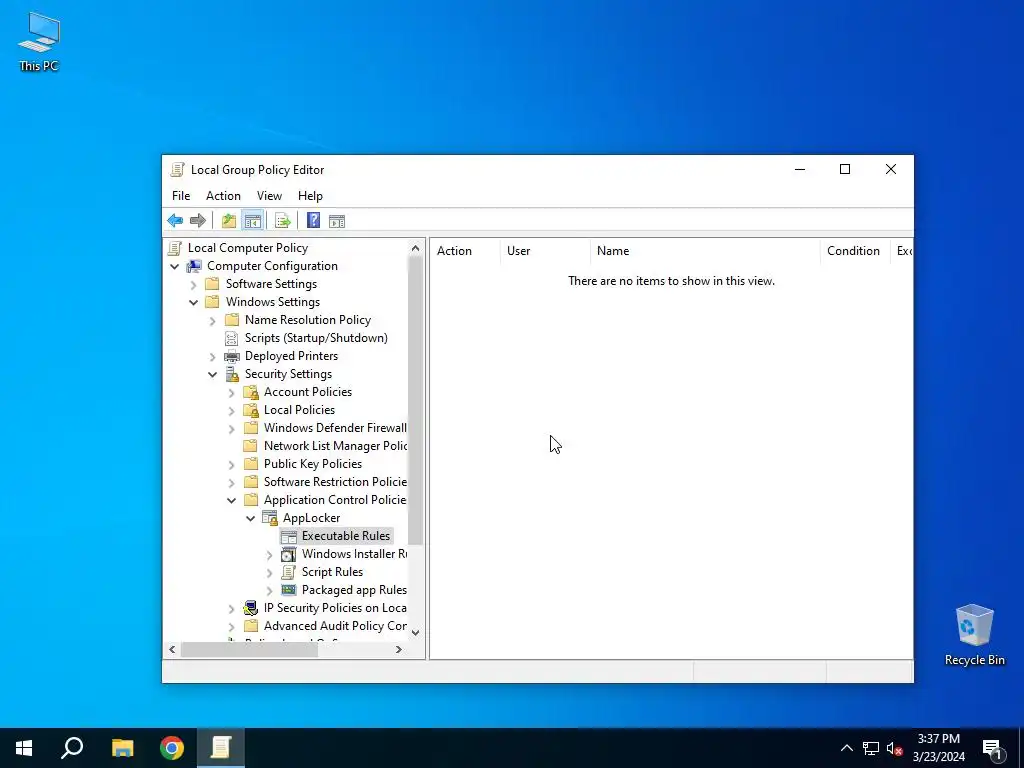
Task: Open the File menu
Action: pos(181,196)
